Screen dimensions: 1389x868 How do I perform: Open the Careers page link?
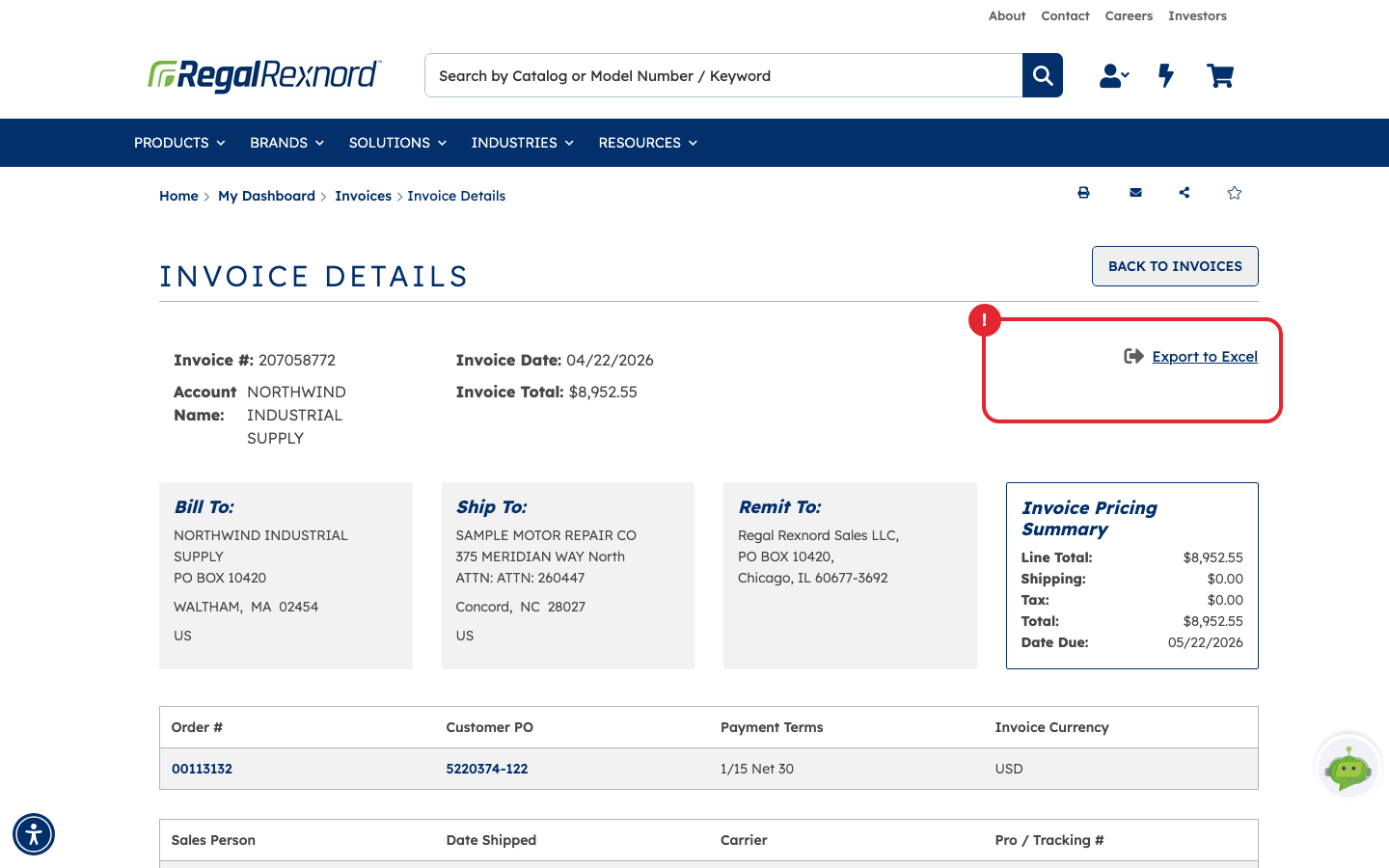1129,16
